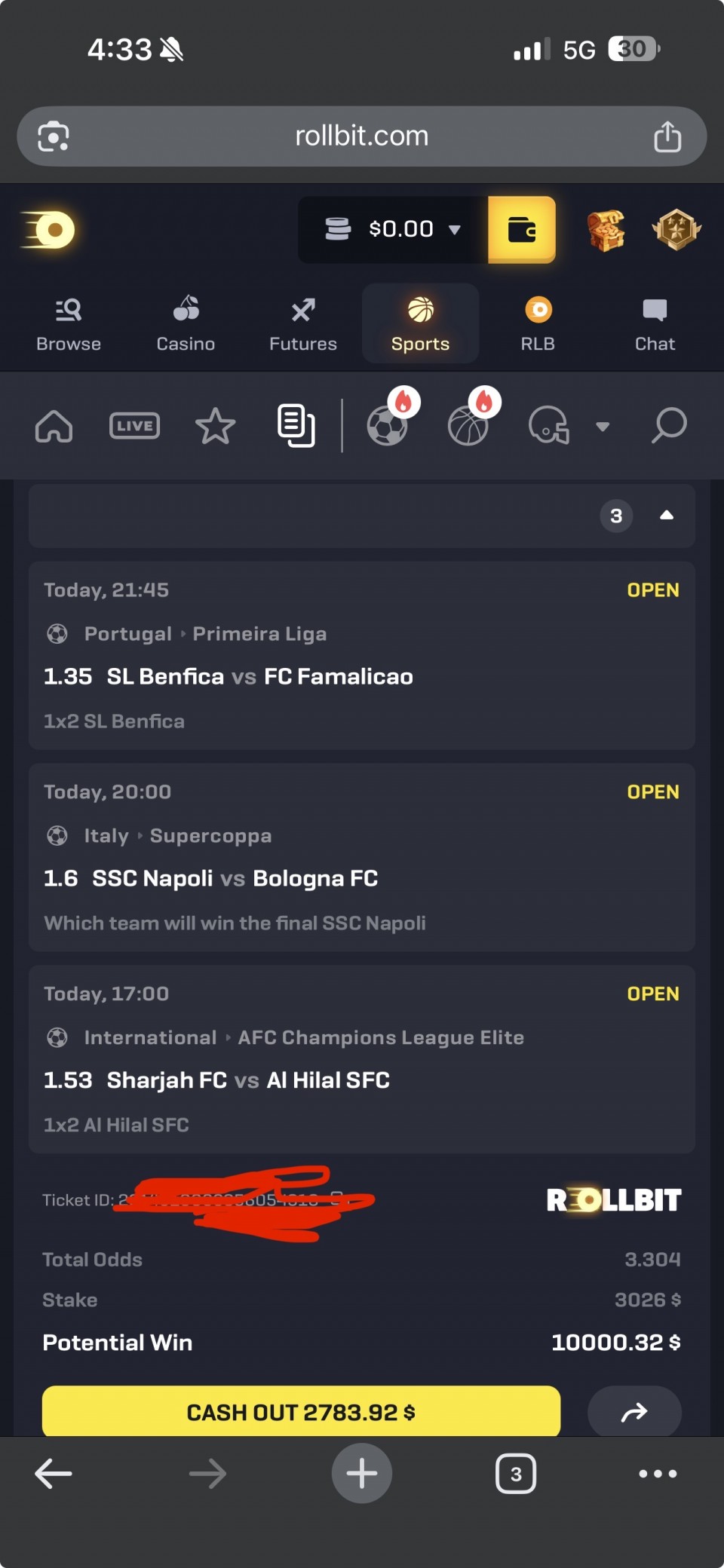Open the LIVE events icon

point(134,426)
